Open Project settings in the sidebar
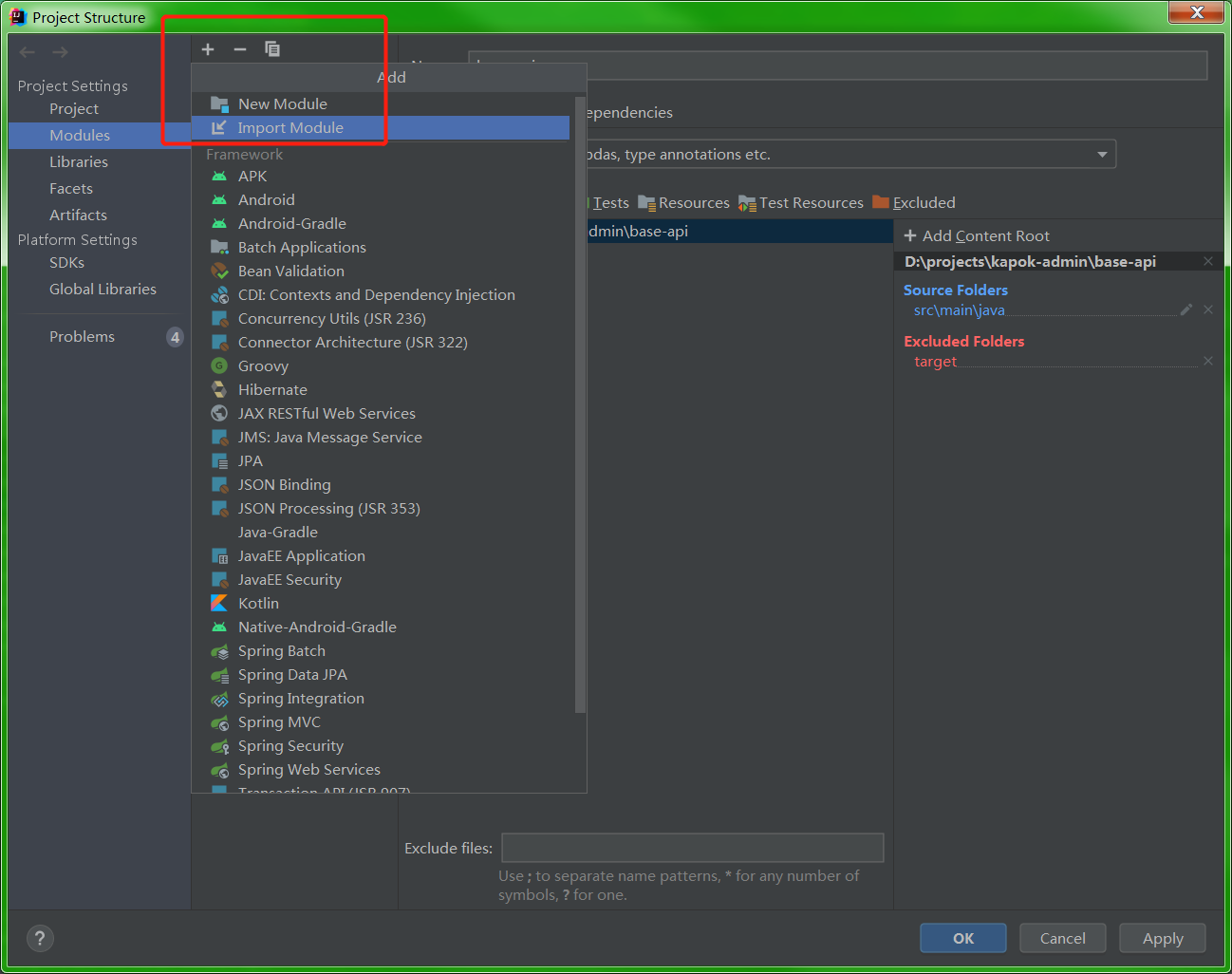Image resolution: width=1232 pixels, height=974 pixels. click(100, 109)
